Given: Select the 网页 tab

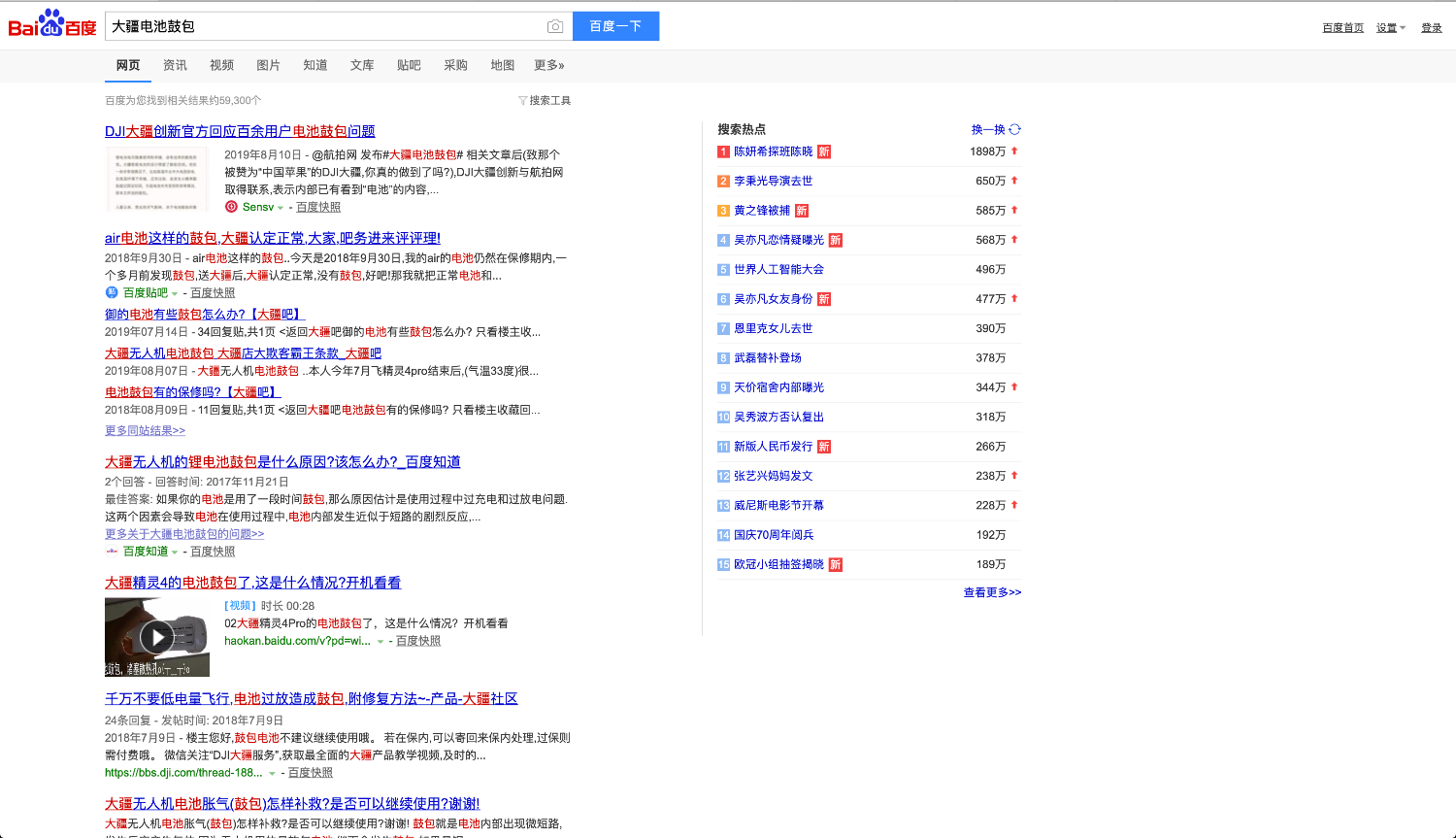Looking at the screenshot, I should [x=128, y=65].
